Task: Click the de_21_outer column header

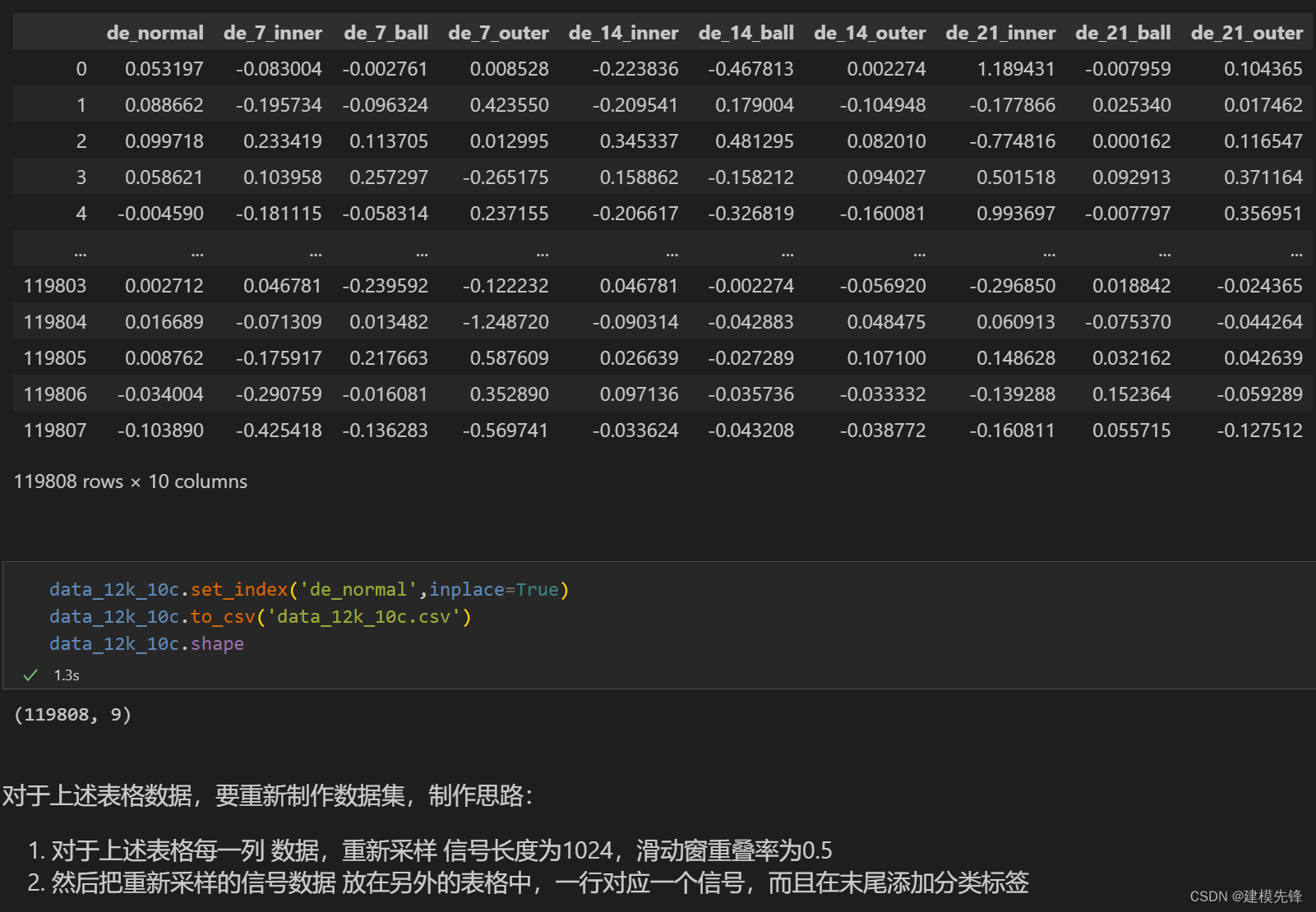Action: click(1246, 32)
